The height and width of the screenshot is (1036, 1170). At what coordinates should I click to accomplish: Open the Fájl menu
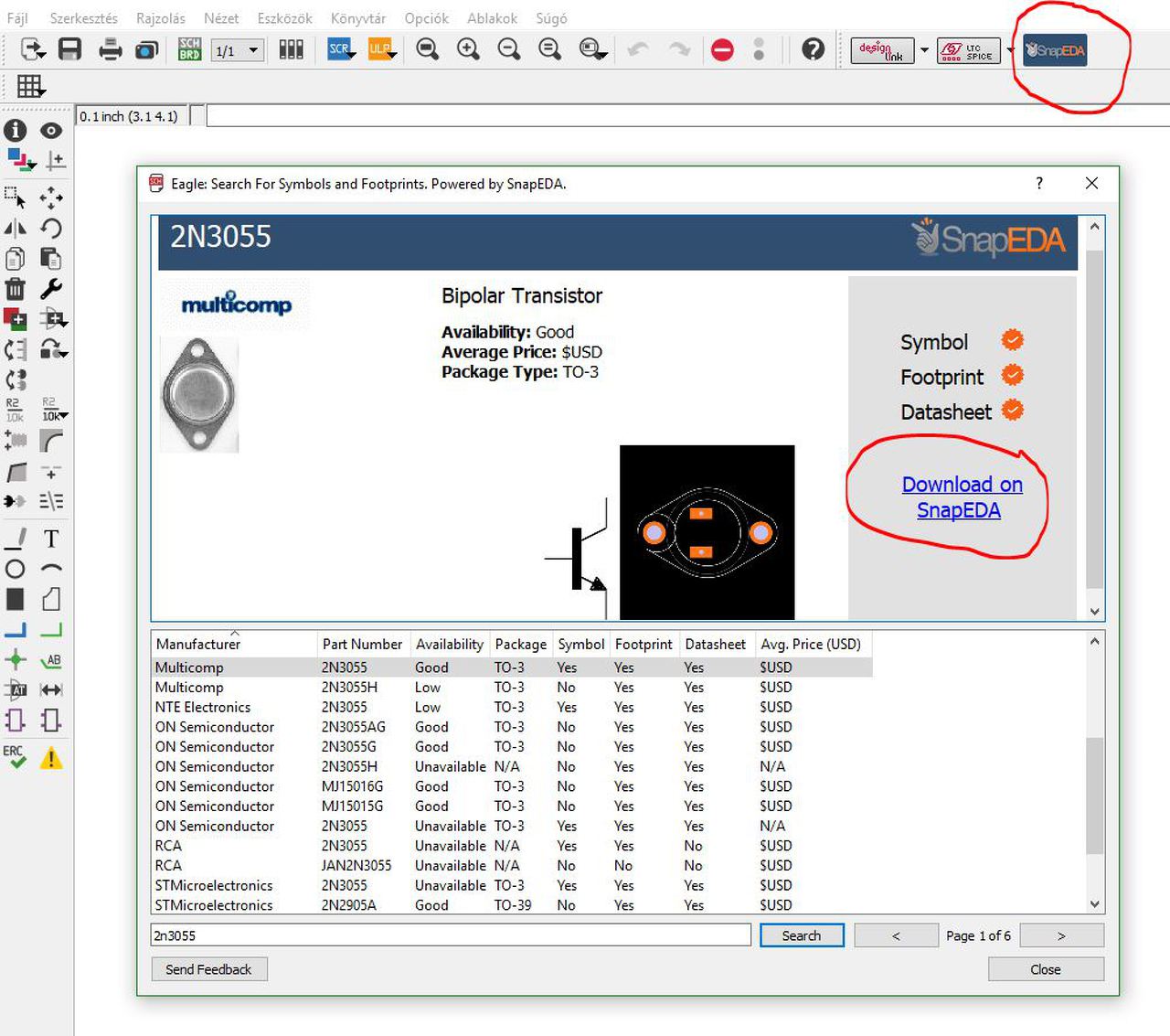coord(16,18)
